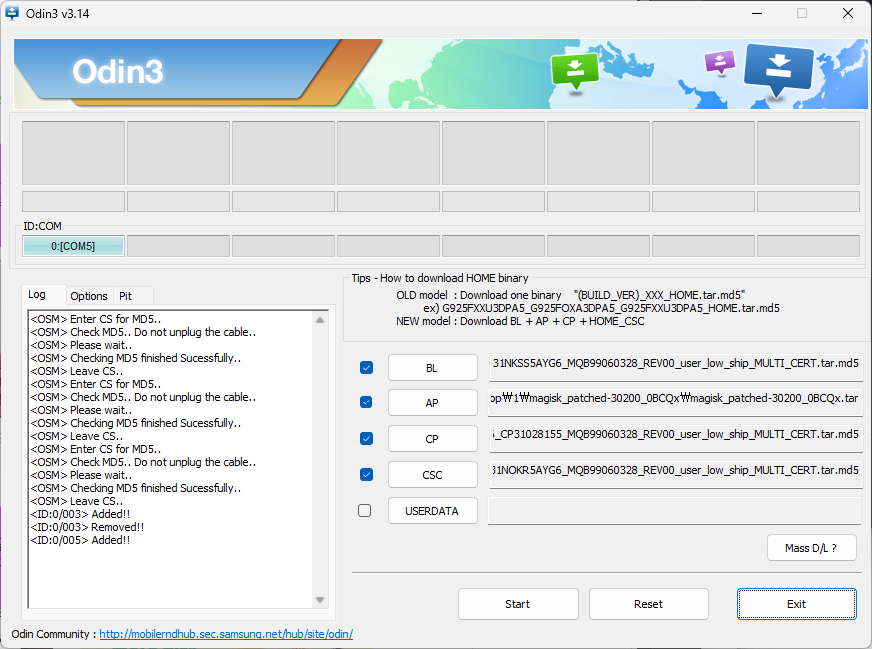Click the 'ID:COM' label
Image resolution: width=872 pixels, height=649 pixels.
pyautogui.click(x=42, y=226)
